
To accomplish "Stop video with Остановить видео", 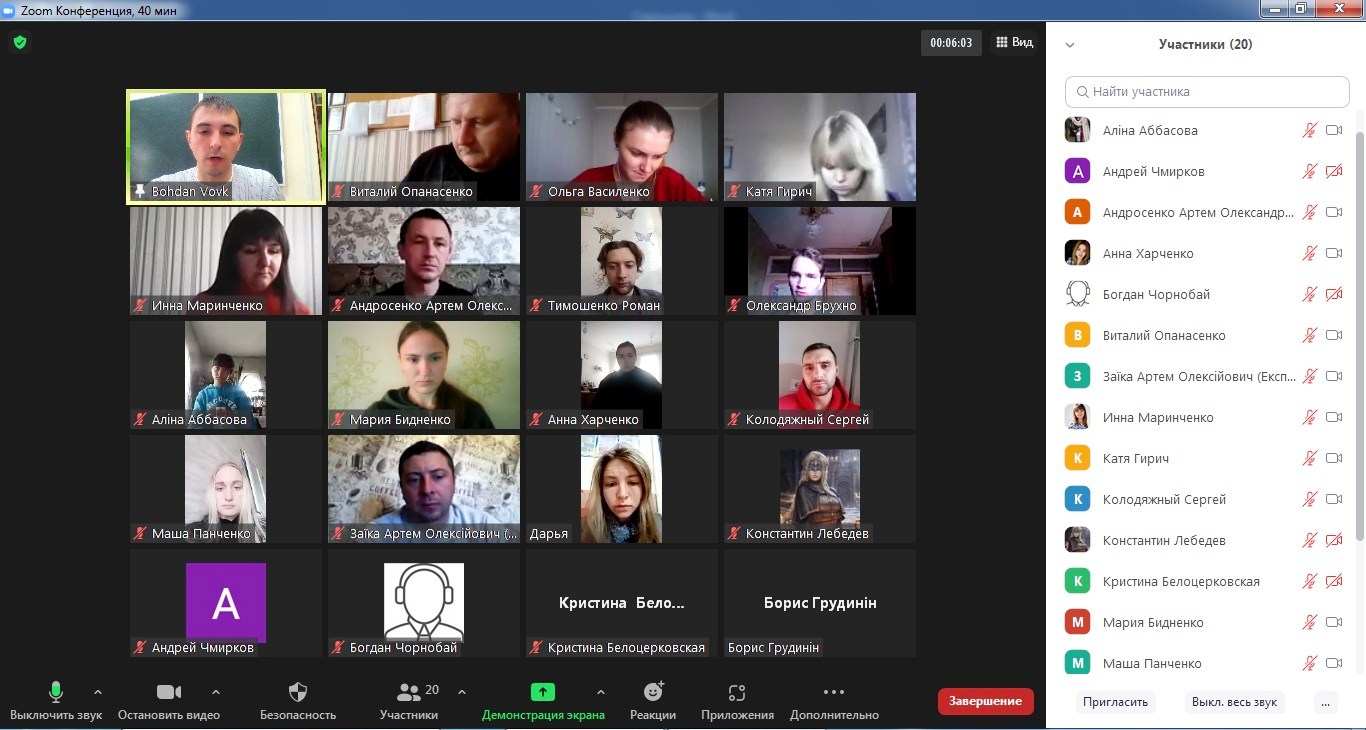I will (x=169, y=692).
